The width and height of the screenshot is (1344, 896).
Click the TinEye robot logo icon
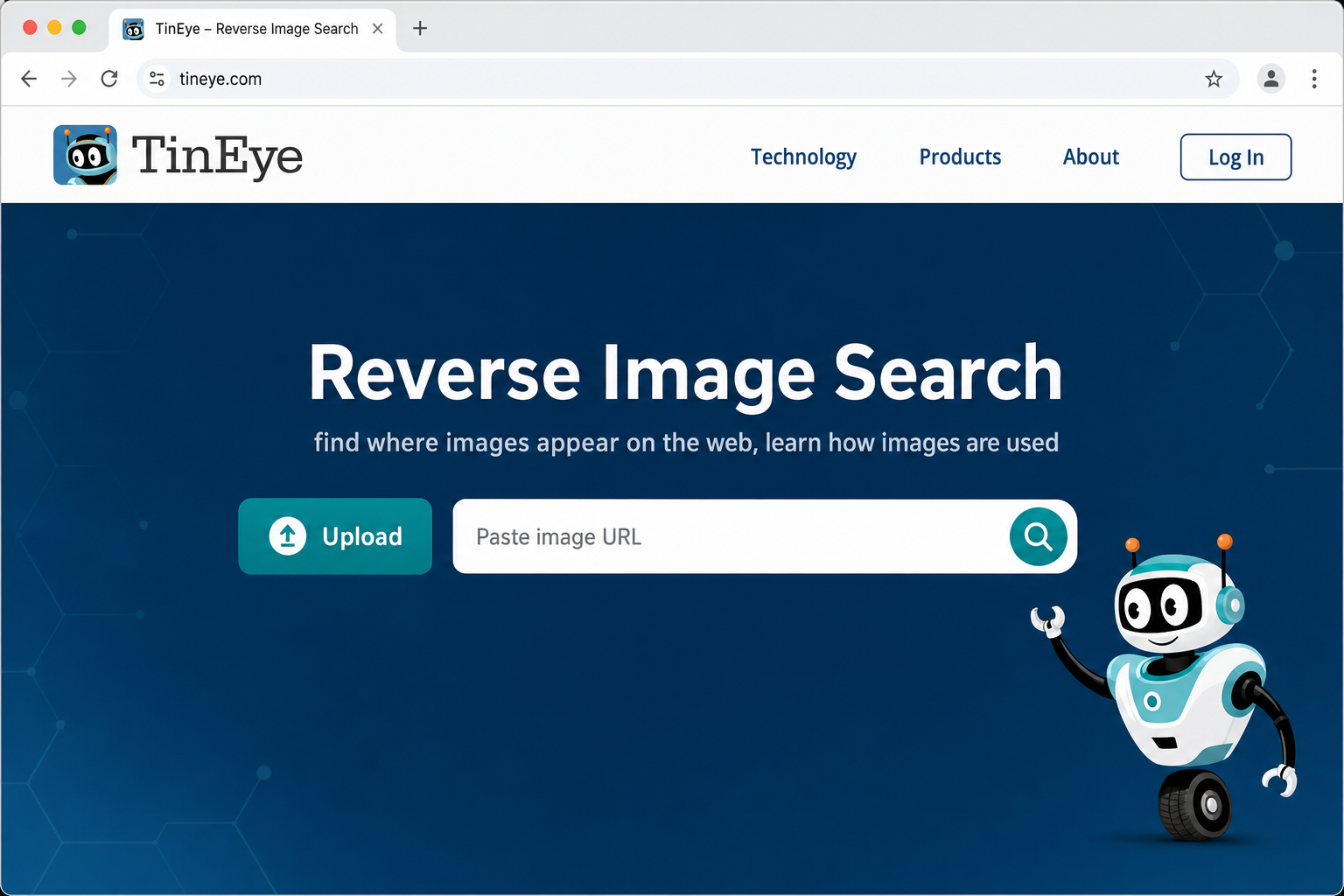click(84, 155)
